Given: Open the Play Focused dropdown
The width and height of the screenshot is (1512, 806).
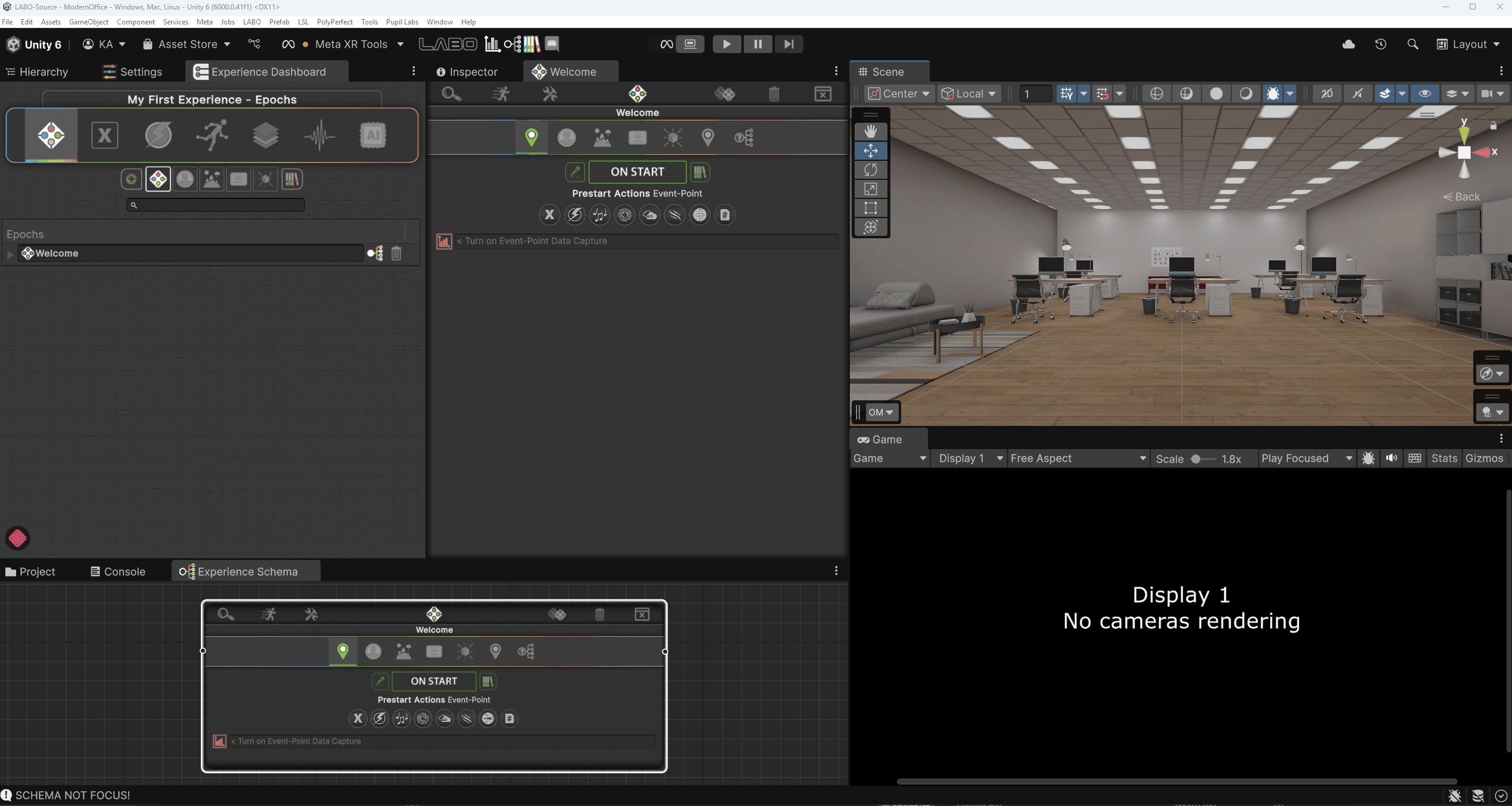Looking at the screenshot, I should (x=1306, y=458).
